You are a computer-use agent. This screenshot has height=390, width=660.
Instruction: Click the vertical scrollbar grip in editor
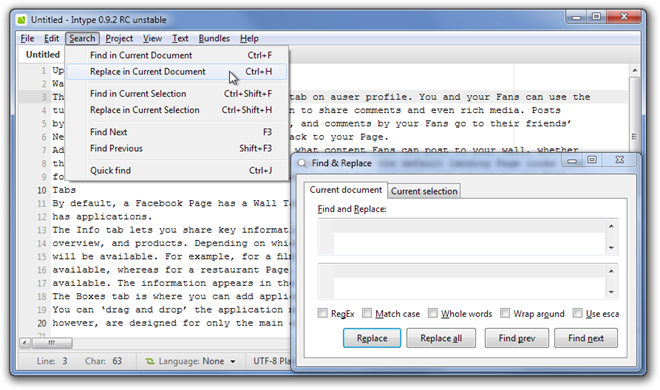634,137
